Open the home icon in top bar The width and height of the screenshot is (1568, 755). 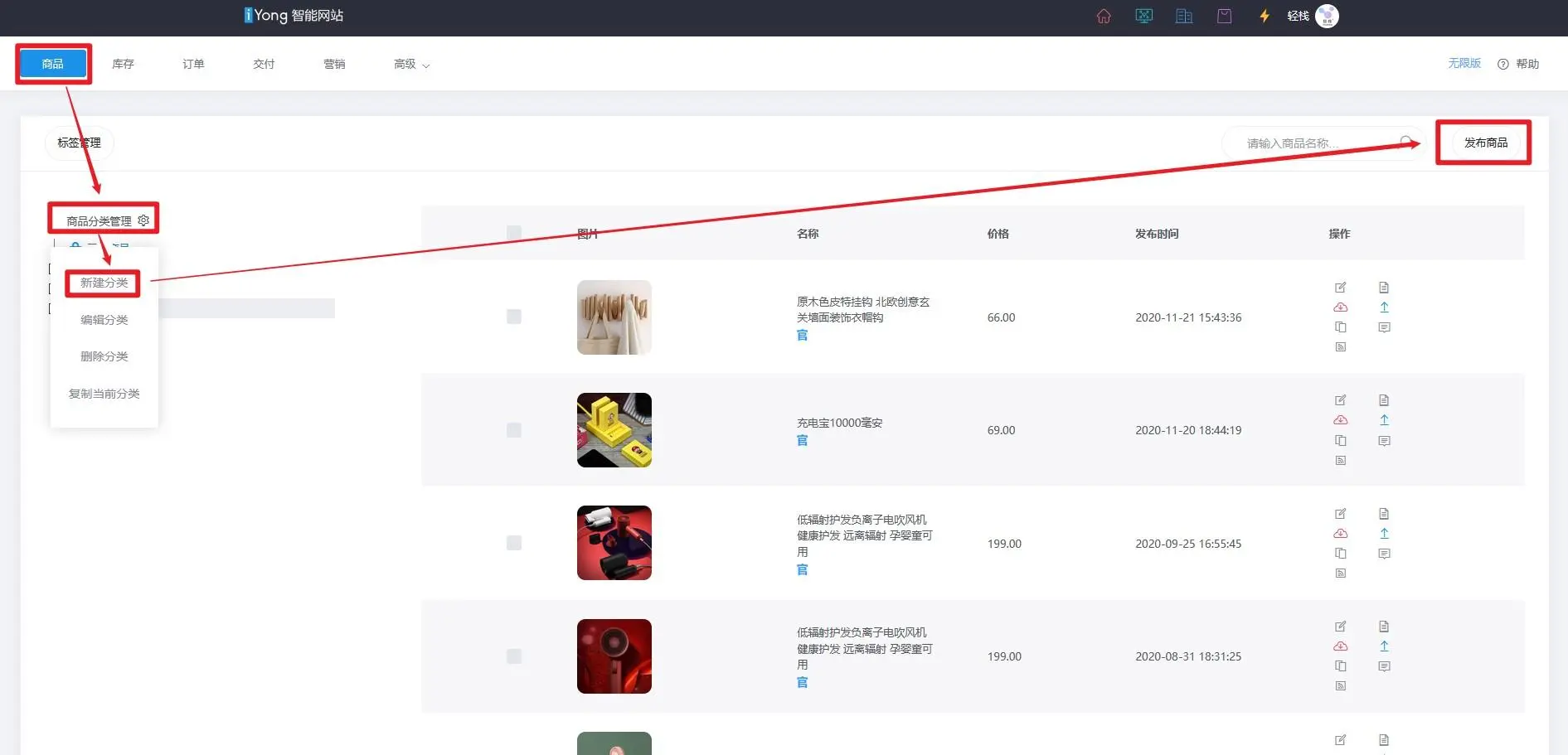click(x=1104, y=17)
